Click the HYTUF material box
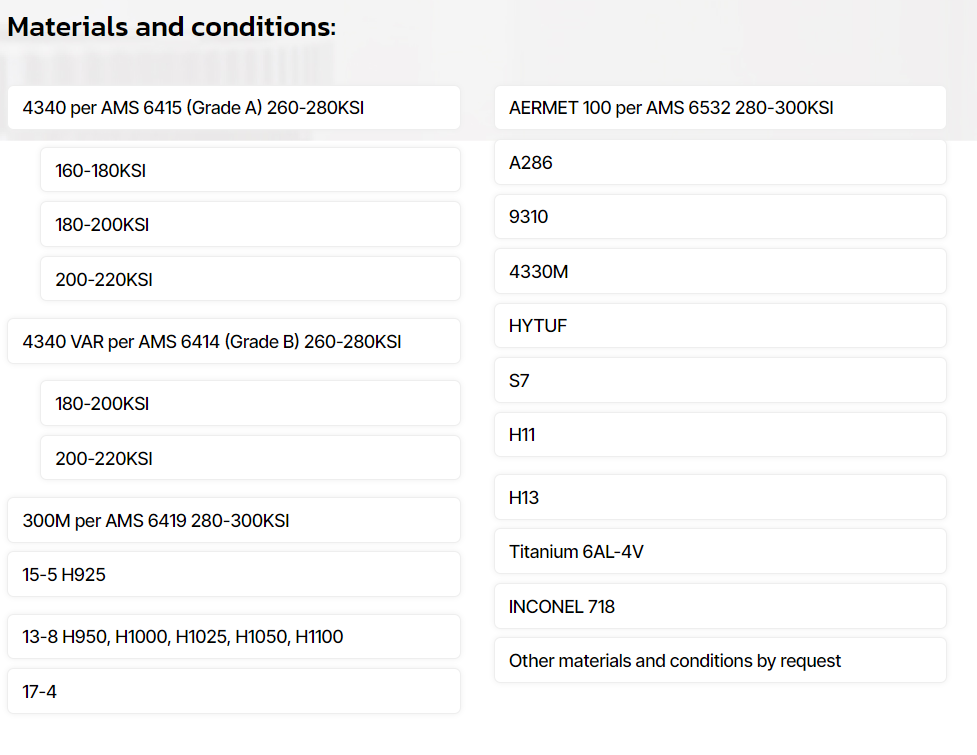The image size is (977, 755). 720,325
